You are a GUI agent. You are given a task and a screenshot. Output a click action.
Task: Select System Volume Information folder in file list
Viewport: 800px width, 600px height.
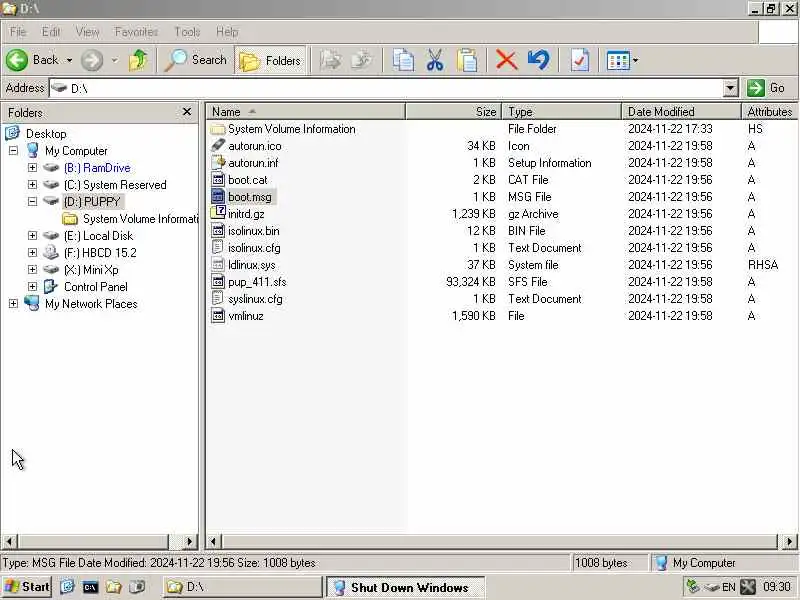point(291,129)
